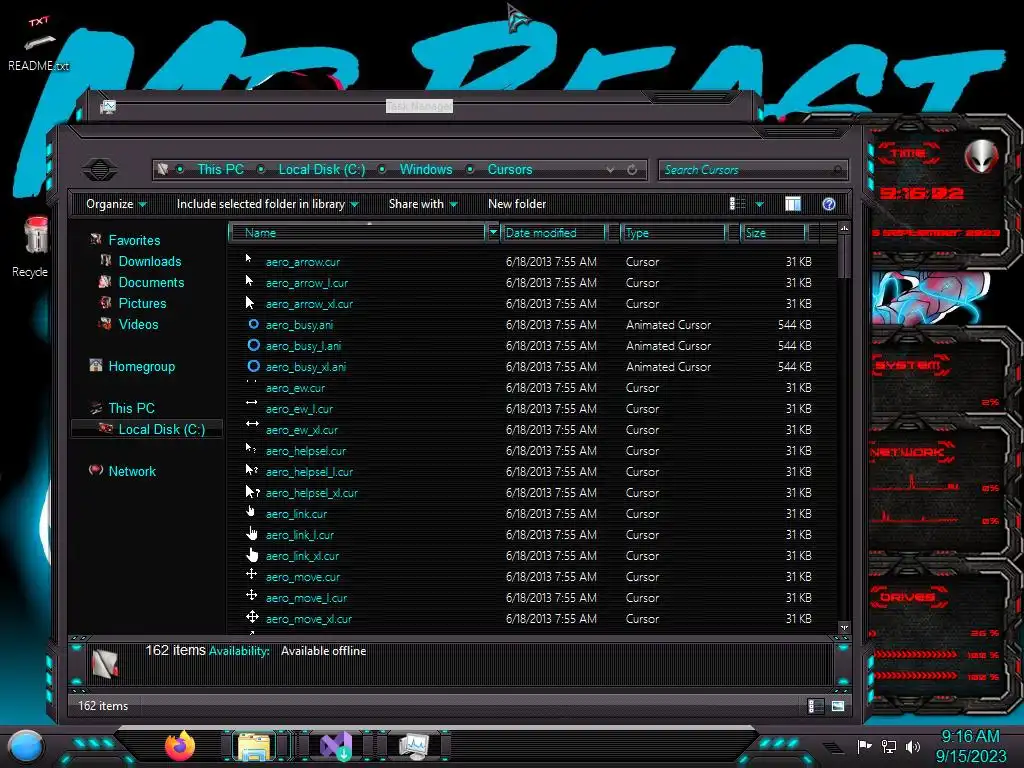Click the Search Cursors field
Image resolution: width=1024 pixels, height=768 pixels.
(x=752, y=170)
